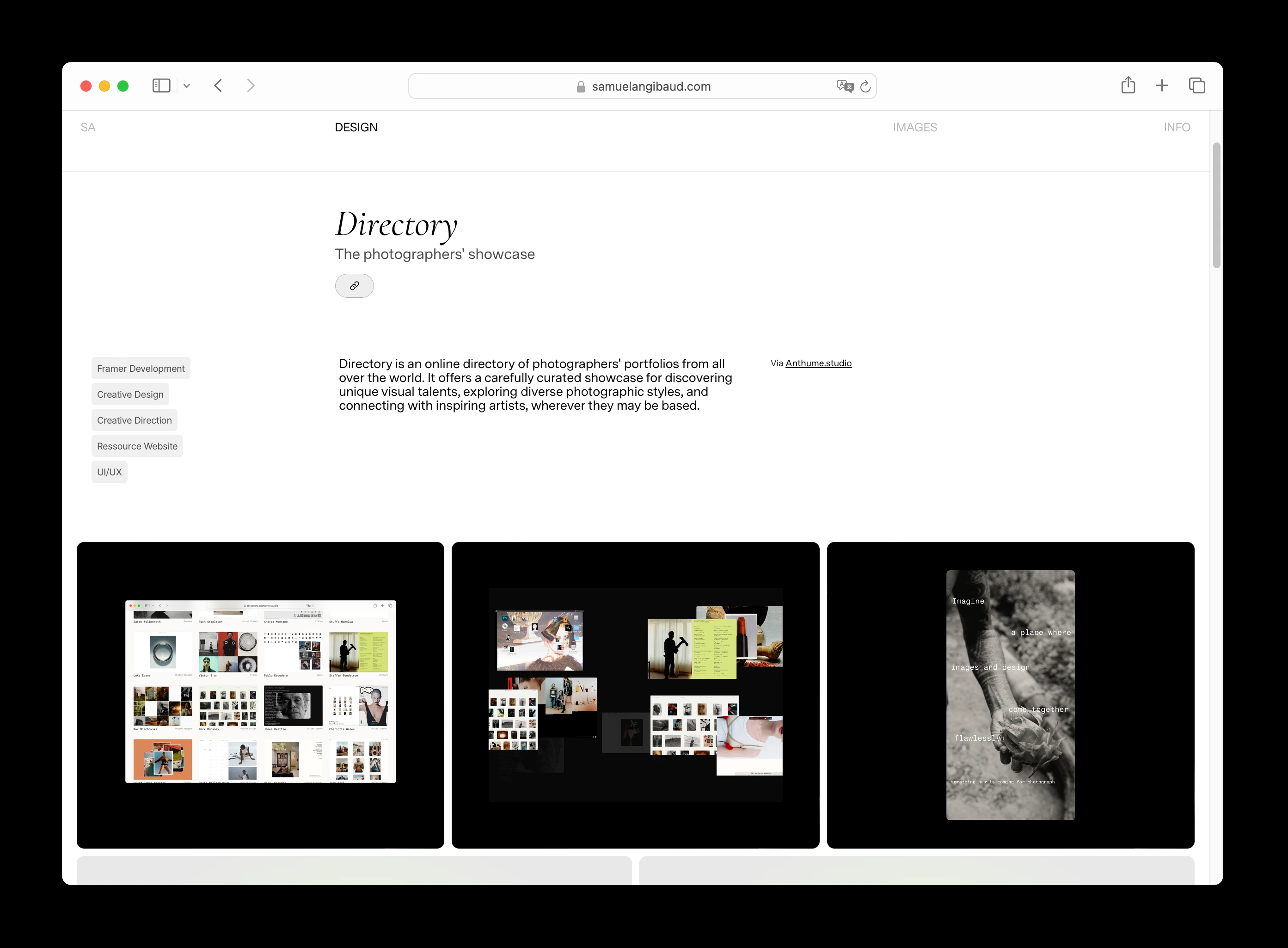
Task: Open the Creative Direction tag
Action: (134, 419)
